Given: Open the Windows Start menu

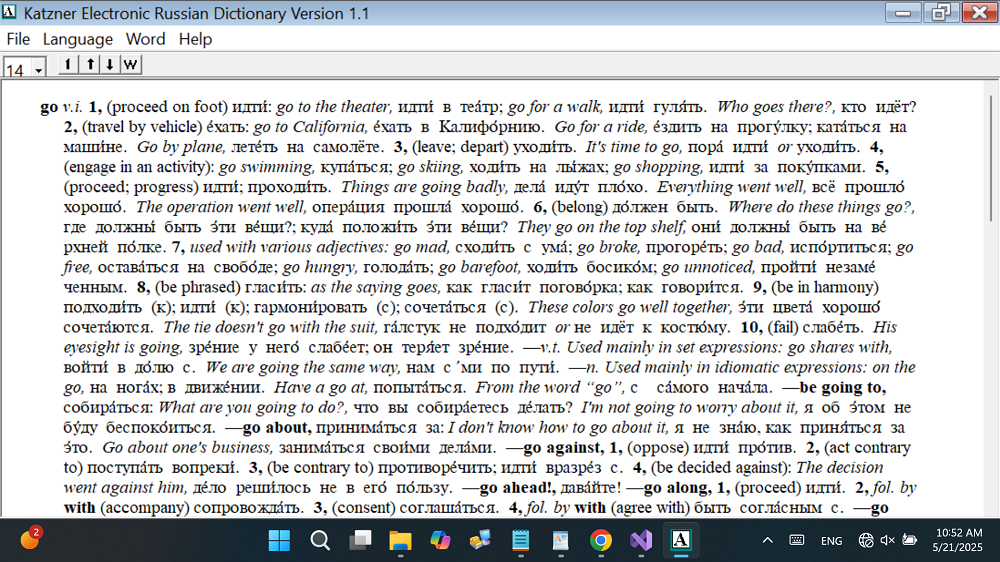Looking at the screenshot, I should click(x=279, y=540).
